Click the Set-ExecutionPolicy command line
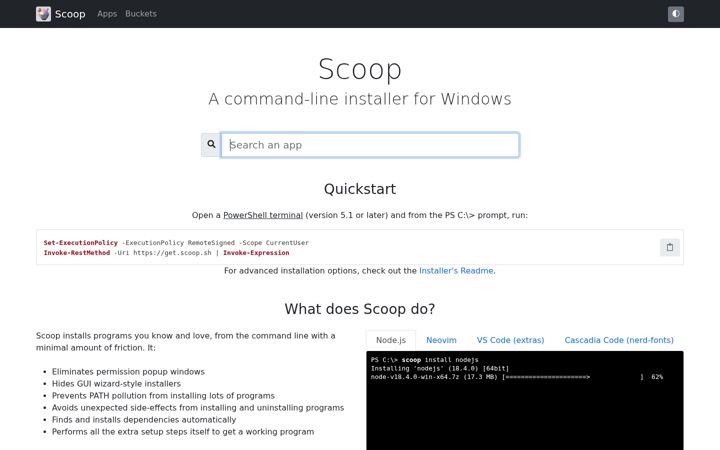Image resolution: width=720 pixels, height=450 pixels. (176, 242)
